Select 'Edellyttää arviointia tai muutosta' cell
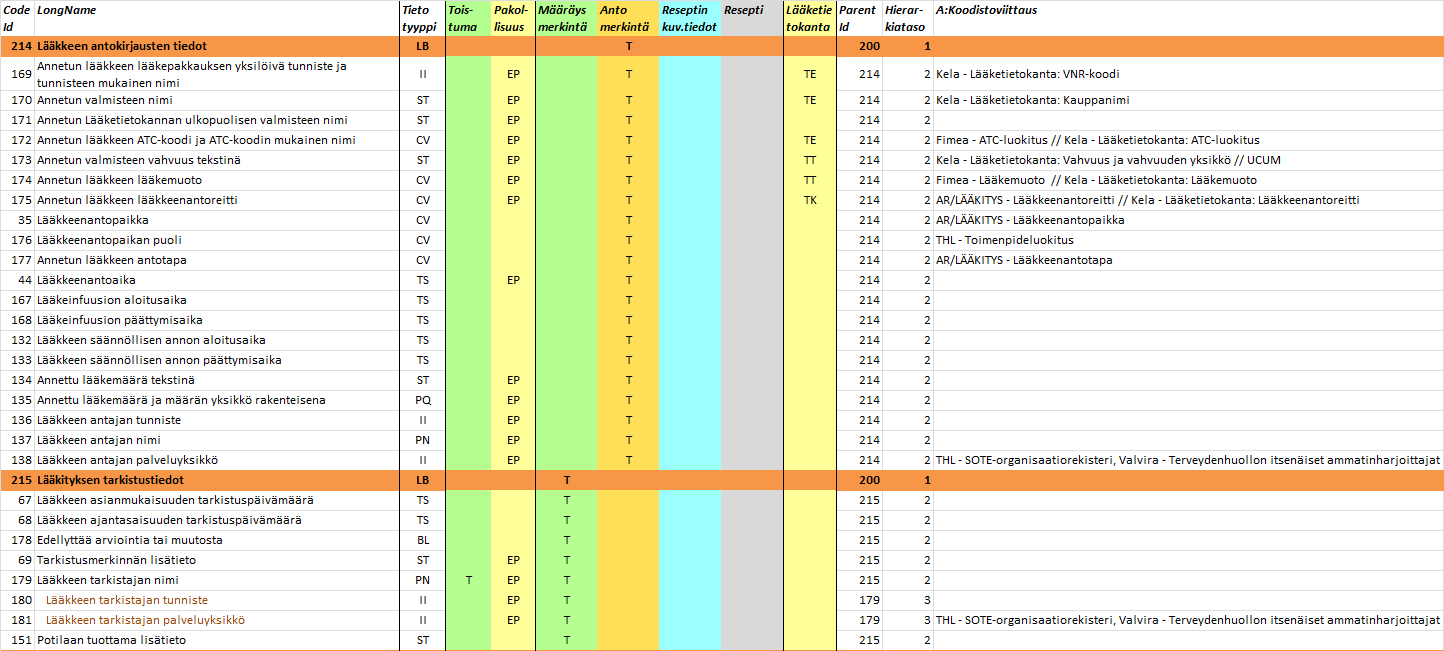Viewport: 1444px width, 651px height. click(217, 540)
